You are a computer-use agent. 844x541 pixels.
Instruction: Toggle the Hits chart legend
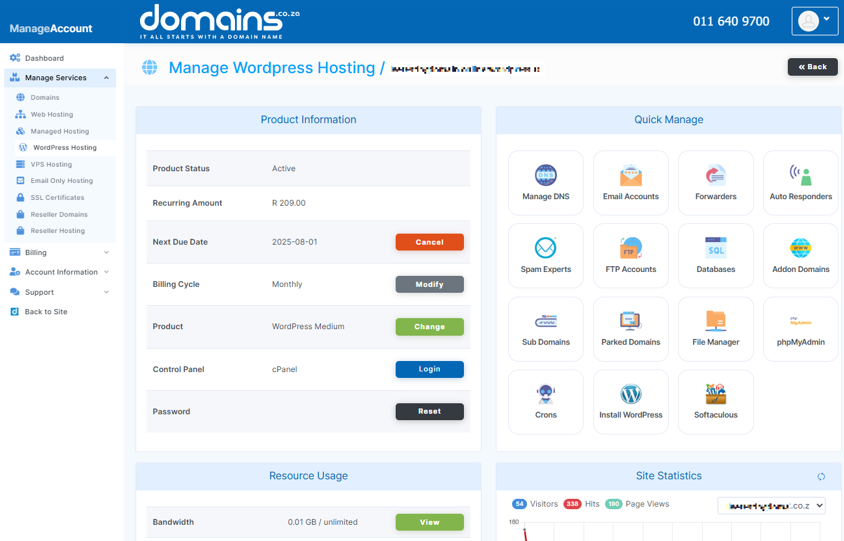[x=581, y=504]
